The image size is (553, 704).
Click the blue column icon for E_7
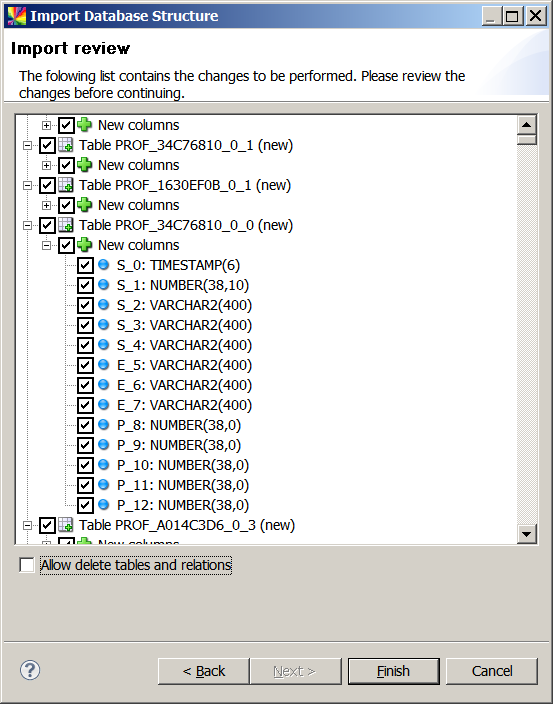tap(104, 405)
